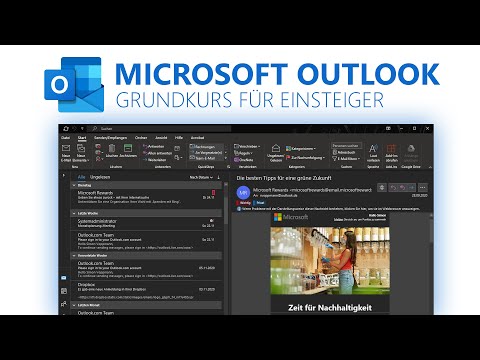Click the Neue E-Mail envelope icon
This screenshot has width=480, height=360.
(x=66, y=148)
